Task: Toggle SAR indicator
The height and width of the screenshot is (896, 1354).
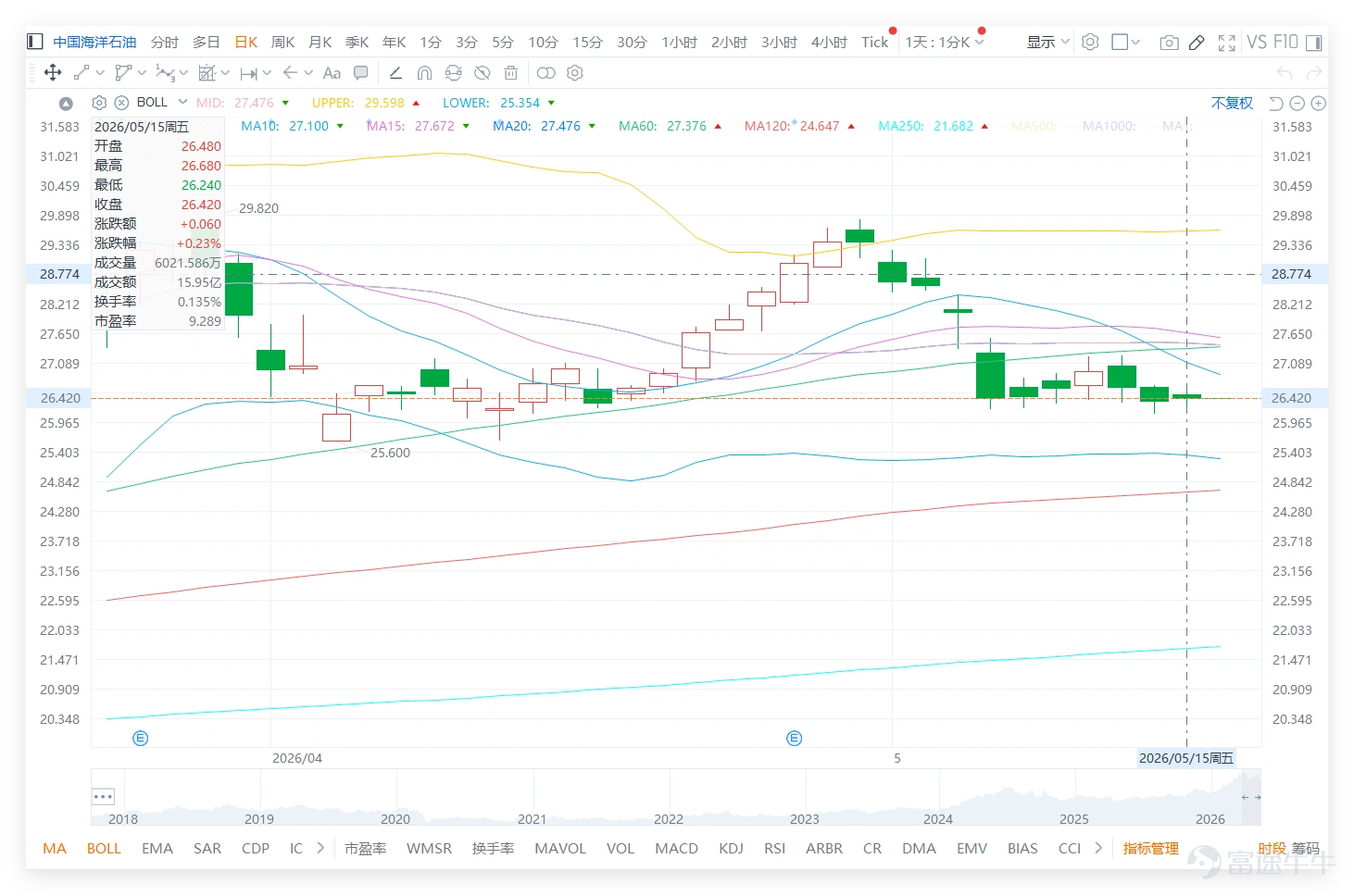Action: tap(207, 848)
